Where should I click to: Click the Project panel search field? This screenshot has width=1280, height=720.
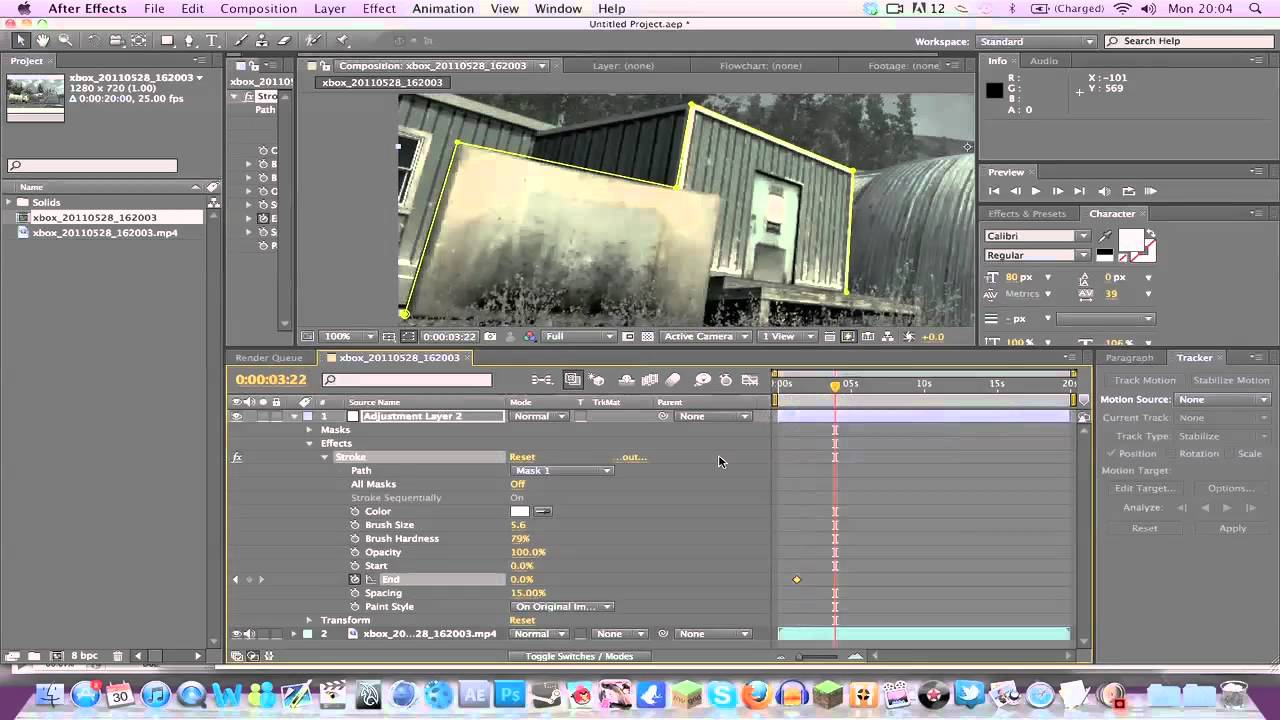[x=92, y=166]
